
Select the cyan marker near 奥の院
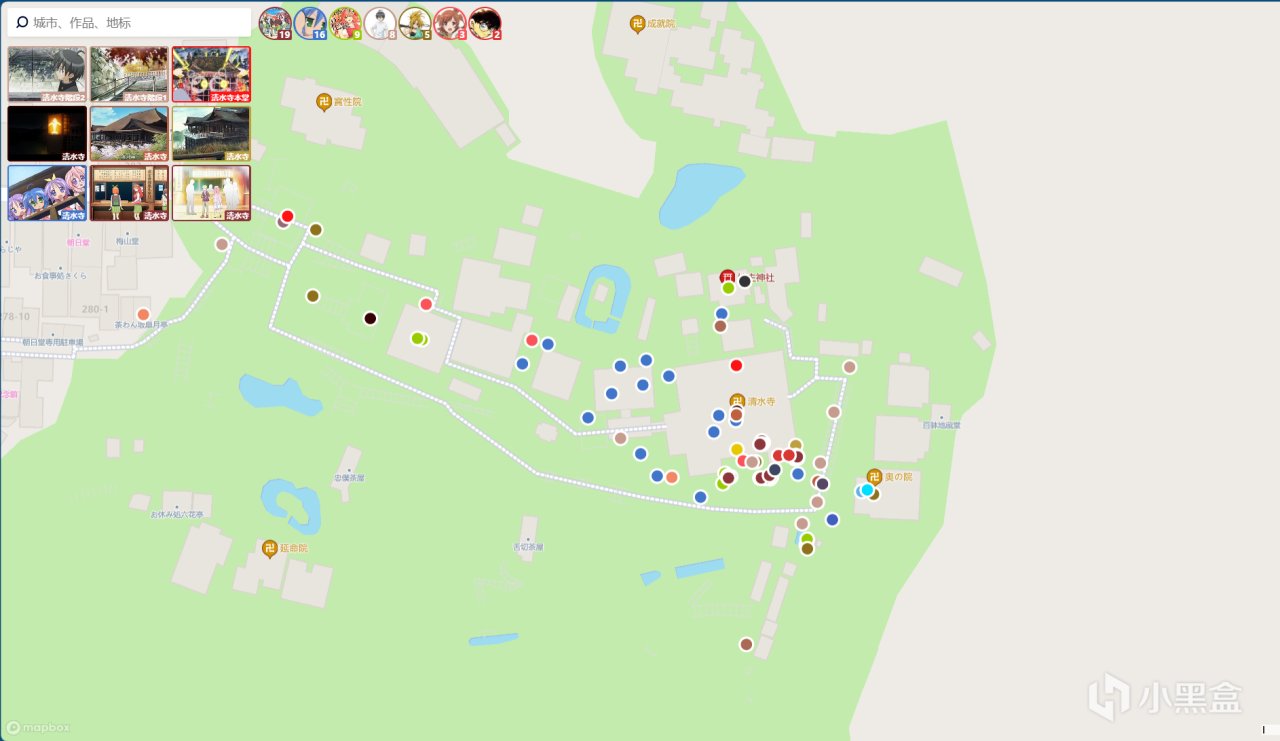867,489
